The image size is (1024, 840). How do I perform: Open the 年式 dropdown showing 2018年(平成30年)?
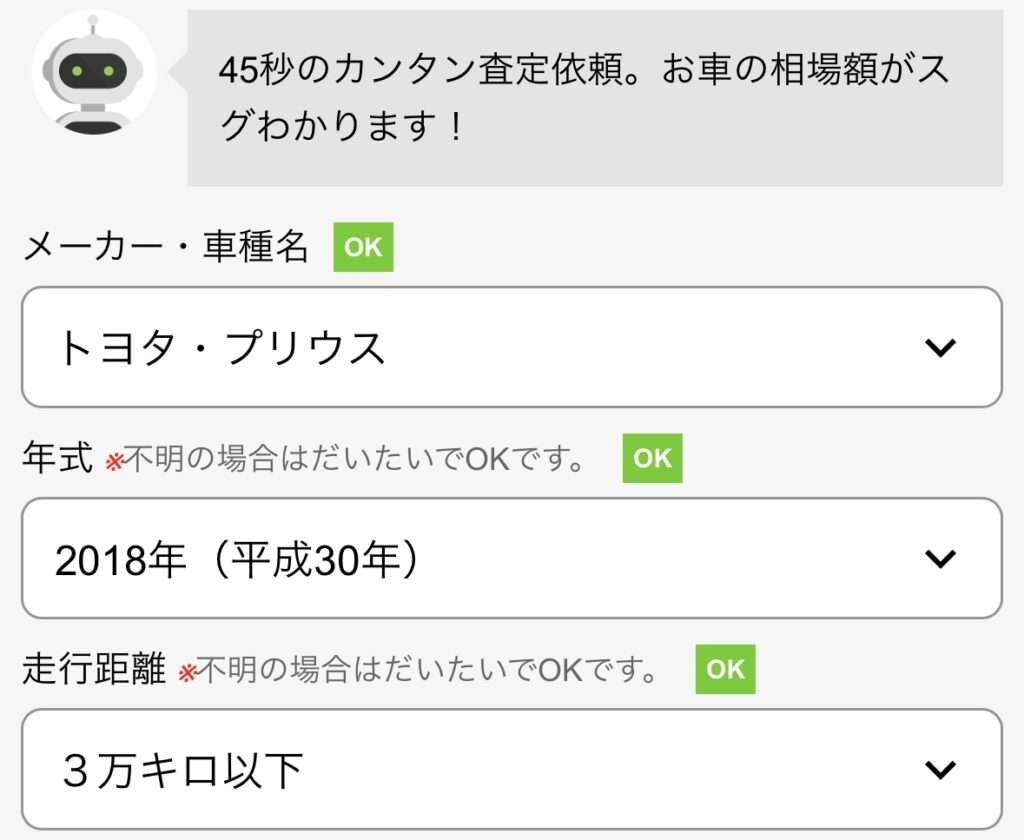click(x=512, y=558)
